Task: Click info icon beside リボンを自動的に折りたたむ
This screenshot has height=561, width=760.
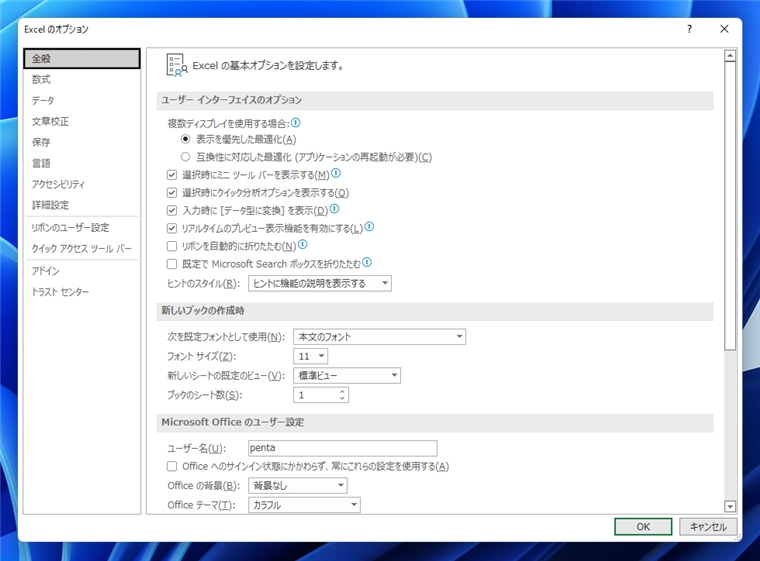Action: [302, 244]
